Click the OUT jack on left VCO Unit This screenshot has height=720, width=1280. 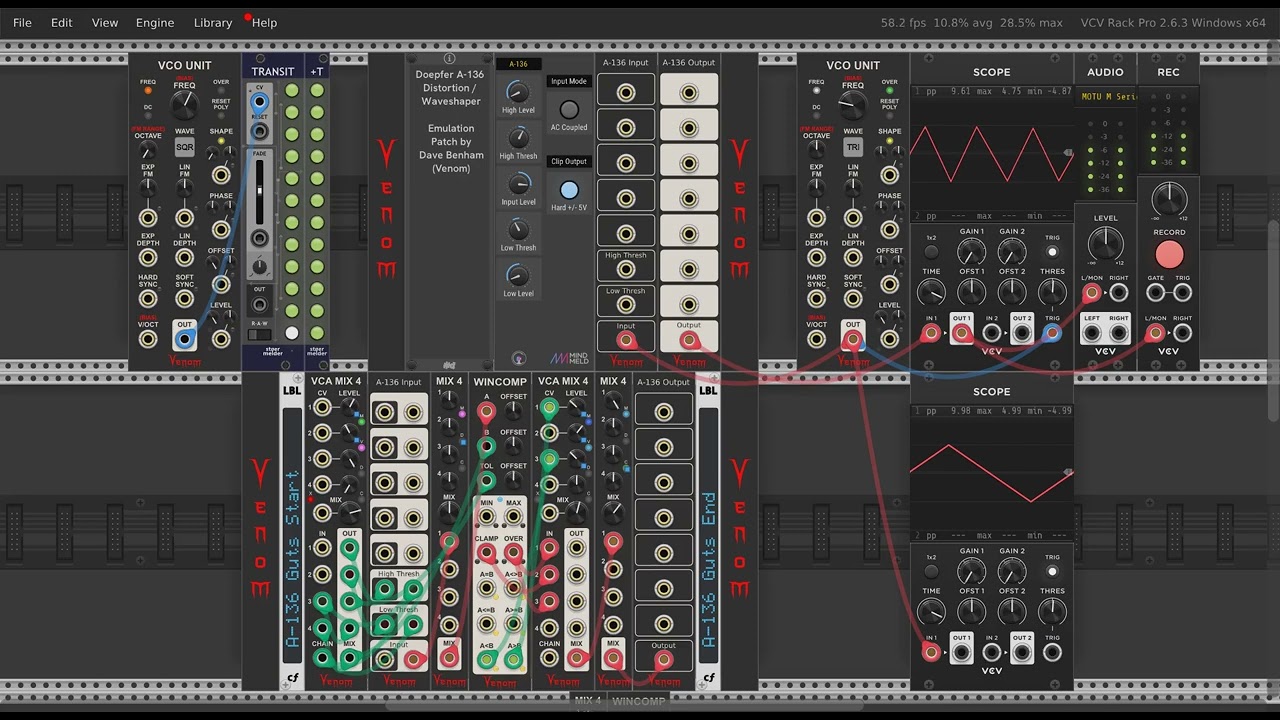point(184,339)
